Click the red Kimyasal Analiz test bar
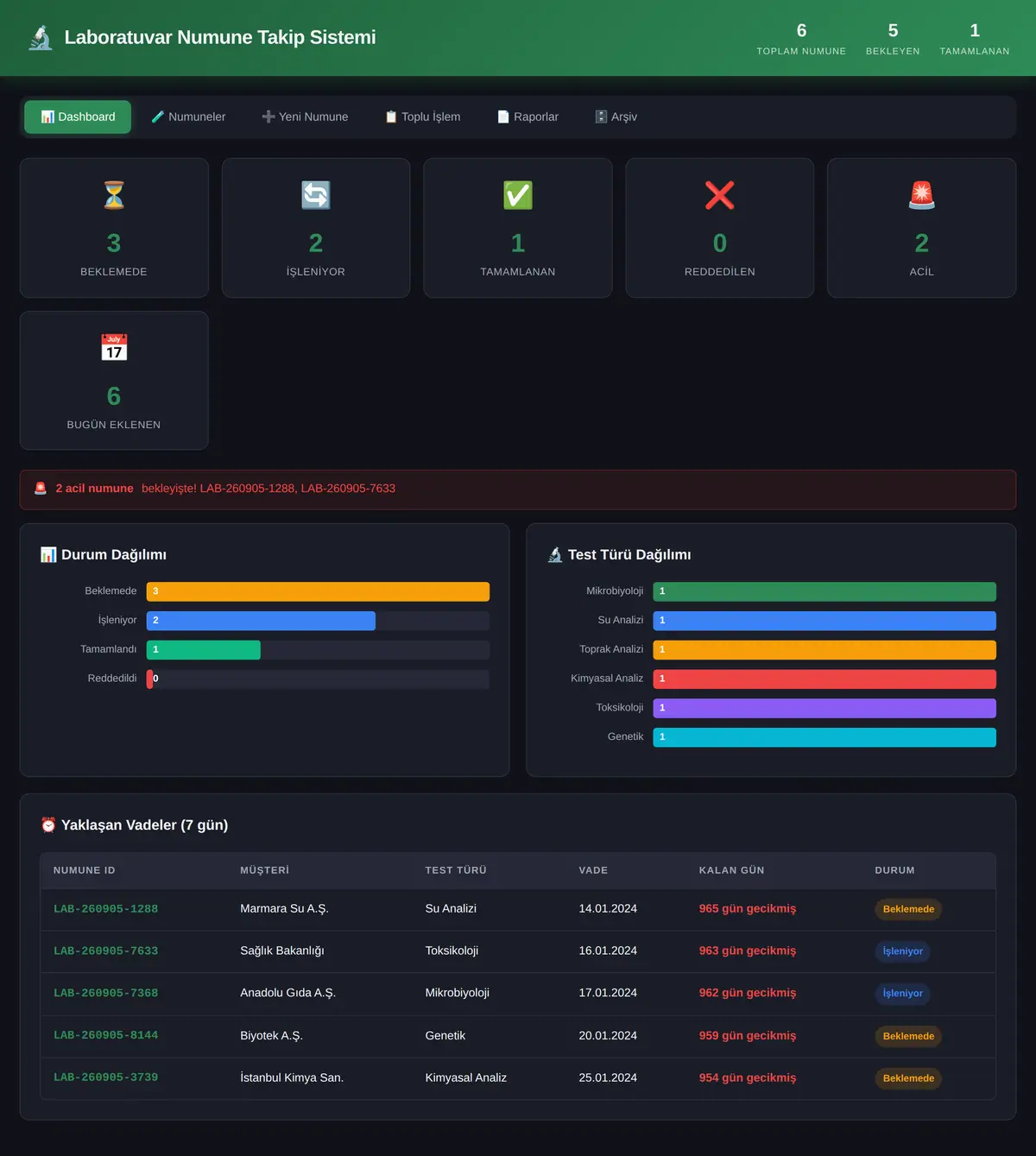Viewport: 1036px width, 1156px height. [x=824, y=679]
